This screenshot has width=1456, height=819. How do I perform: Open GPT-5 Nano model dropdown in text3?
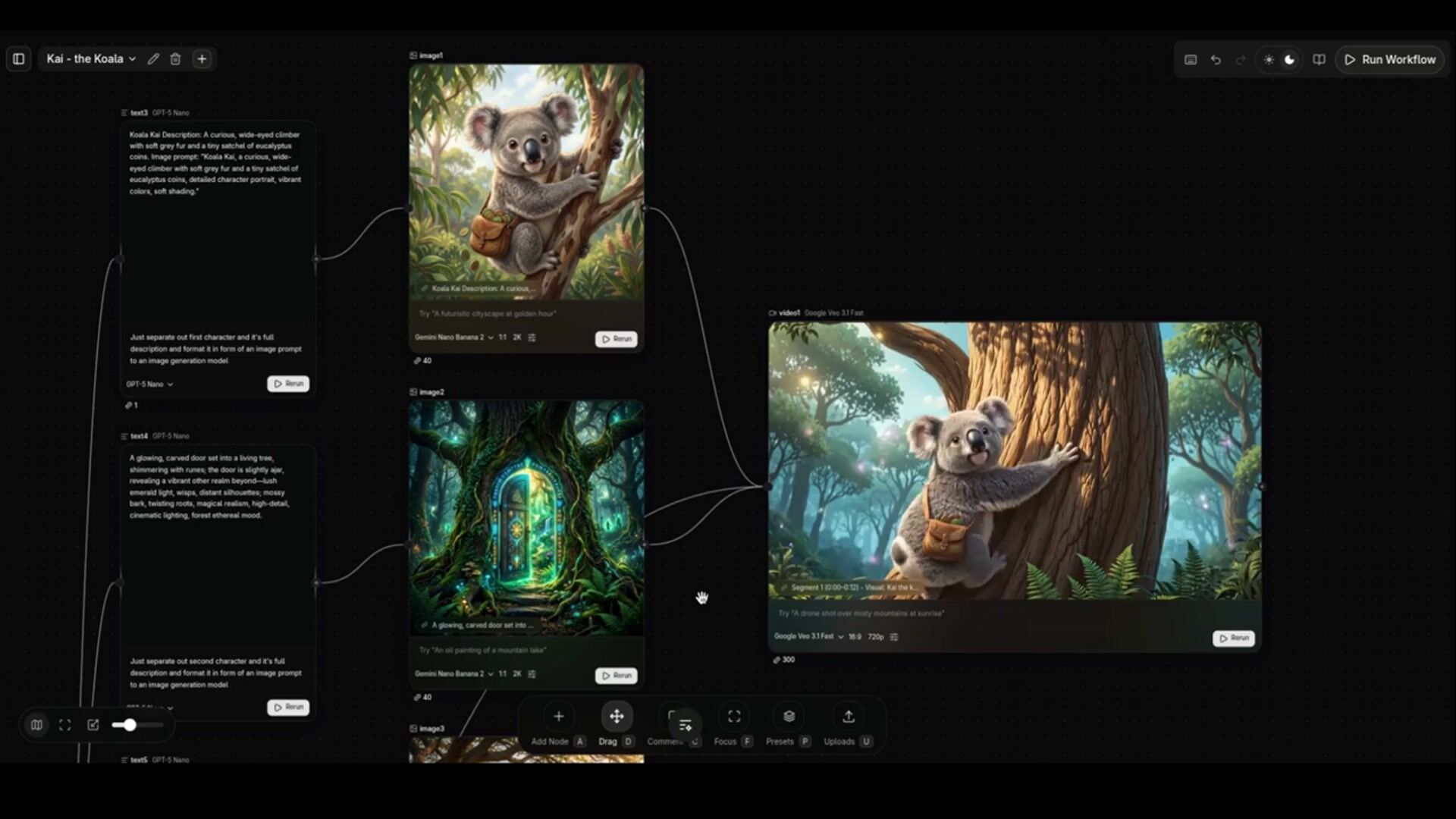(149, 384)
